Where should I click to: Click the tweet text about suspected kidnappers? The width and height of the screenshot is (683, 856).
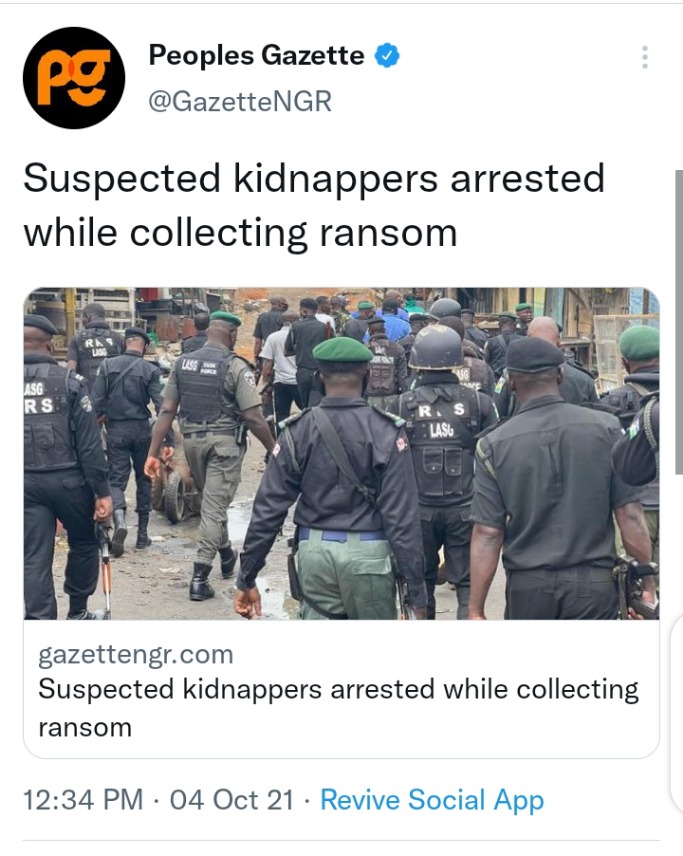[314, 206]
